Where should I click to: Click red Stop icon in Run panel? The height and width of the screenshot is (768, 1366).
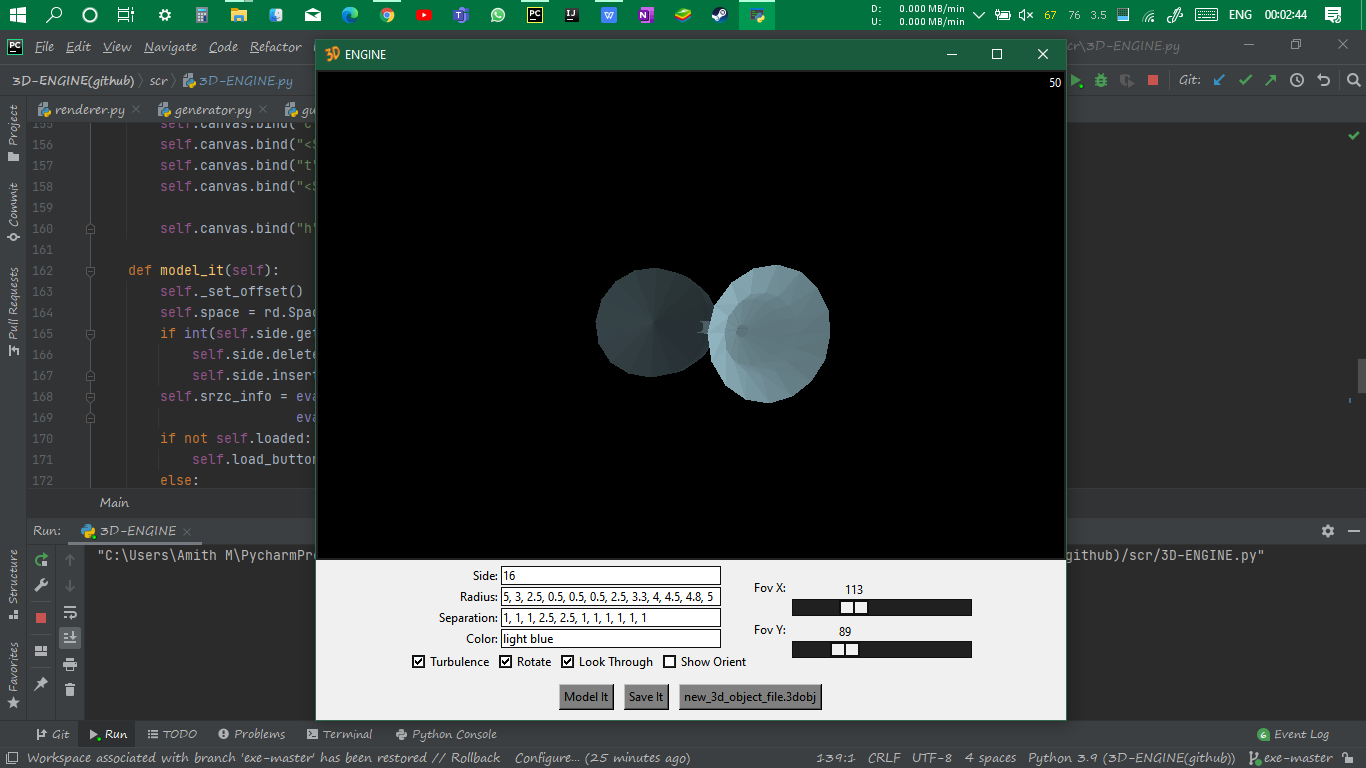pyautogui.click(x=41, y=618)
